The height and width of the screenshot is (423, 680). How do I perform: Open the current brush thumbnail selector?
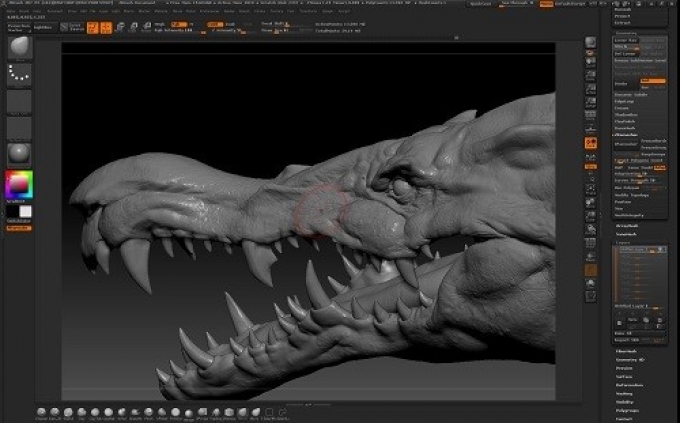click(x=20, y=48)
